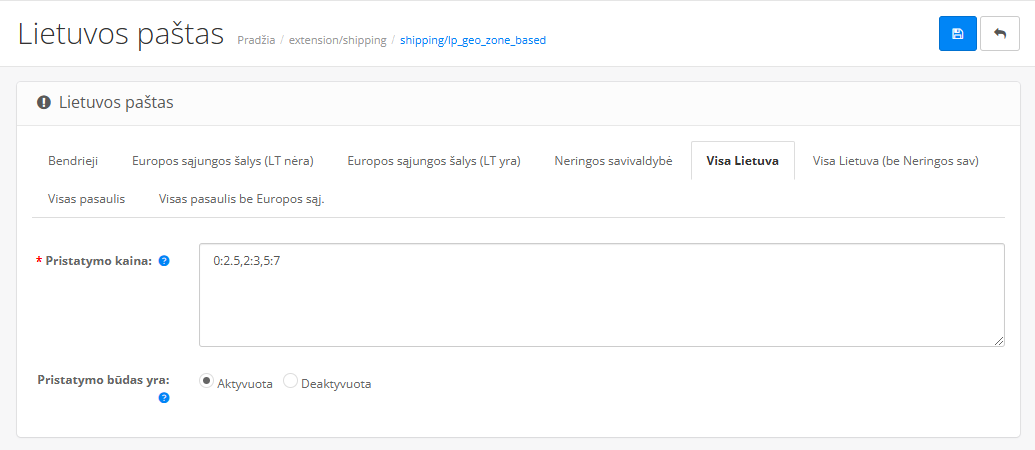
Task: Switch to Europos sąjungos šalys (LT nėra) tab
Action: click(x=223, y=161)
